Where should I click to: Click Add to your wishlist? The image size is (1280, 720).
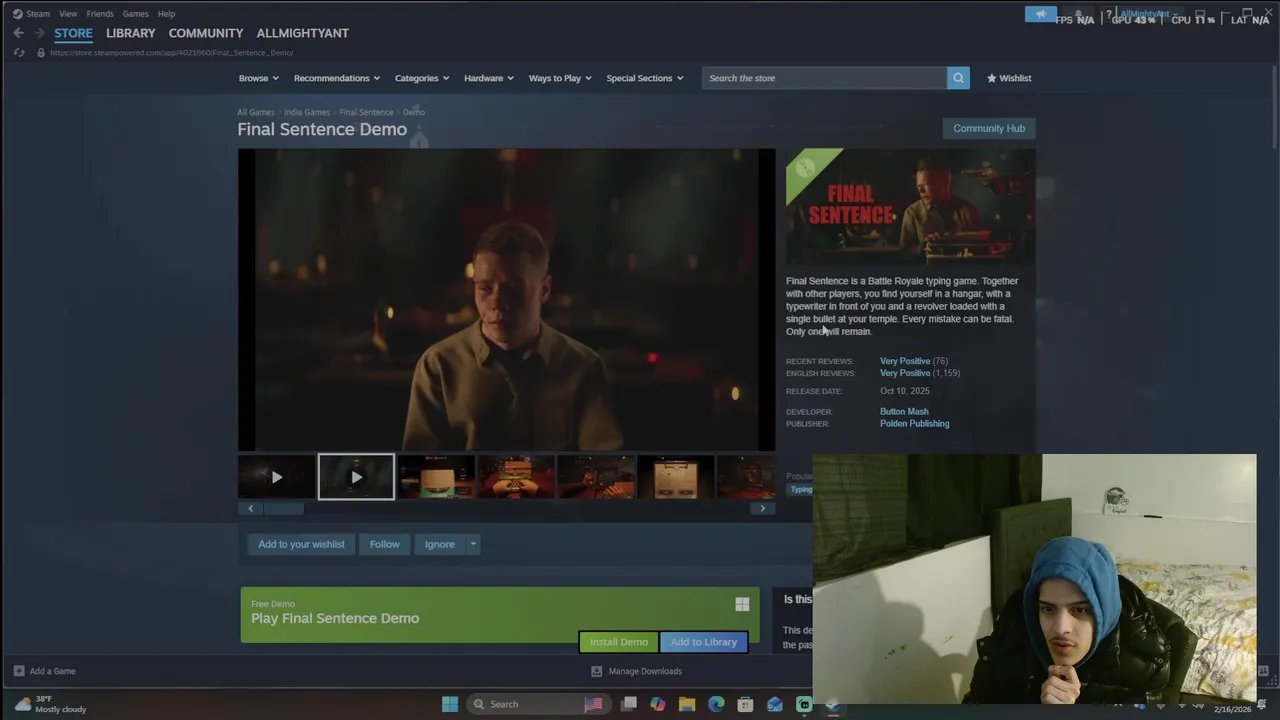[301, 544]
